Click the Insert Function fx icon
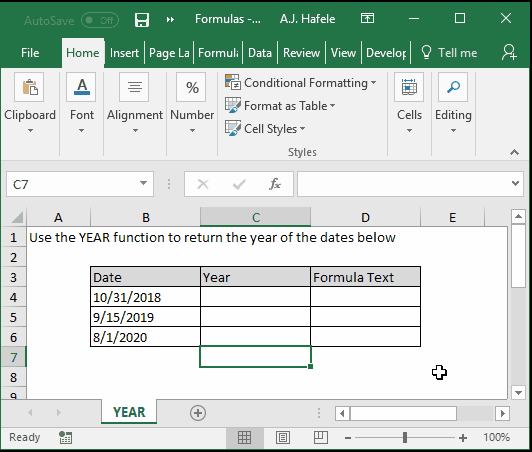 tap(275, 184)
